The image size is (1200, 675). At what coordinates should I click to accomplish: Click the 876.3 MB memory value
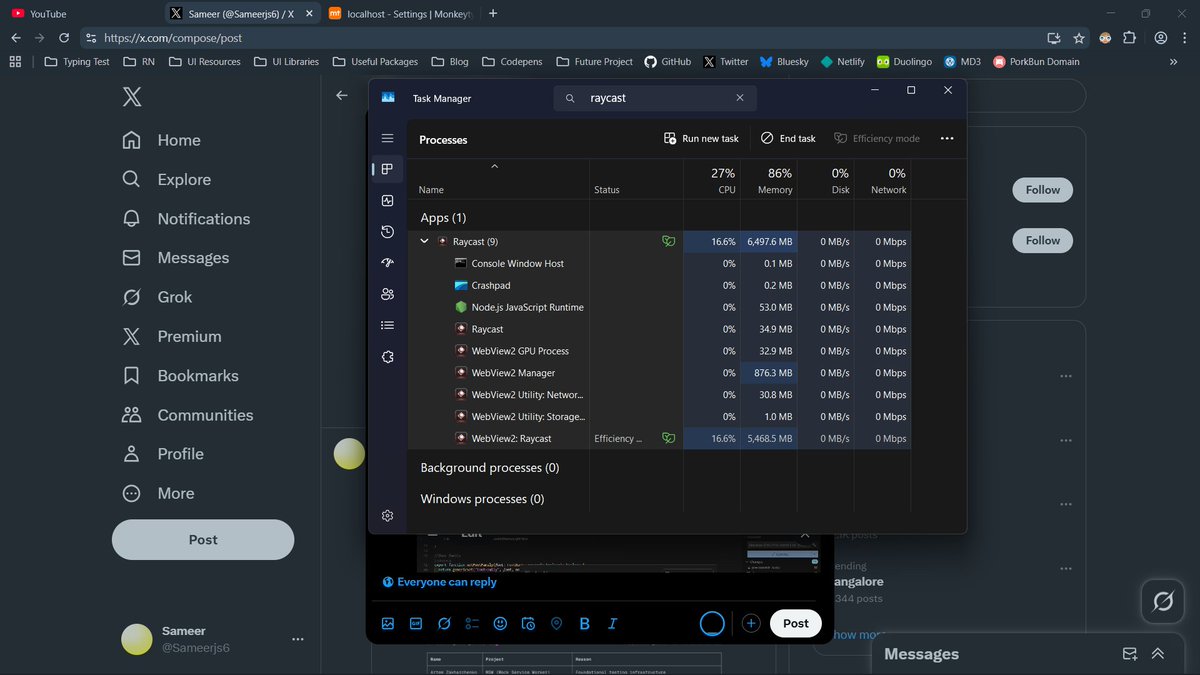click(x=773, y=373)
